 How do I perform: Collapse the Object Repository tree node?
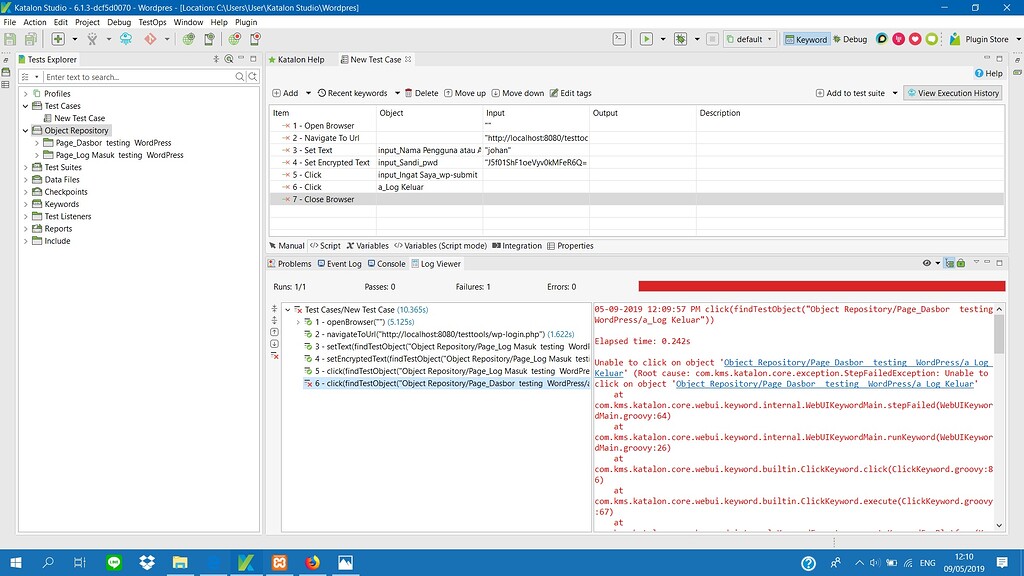(24, 130)
